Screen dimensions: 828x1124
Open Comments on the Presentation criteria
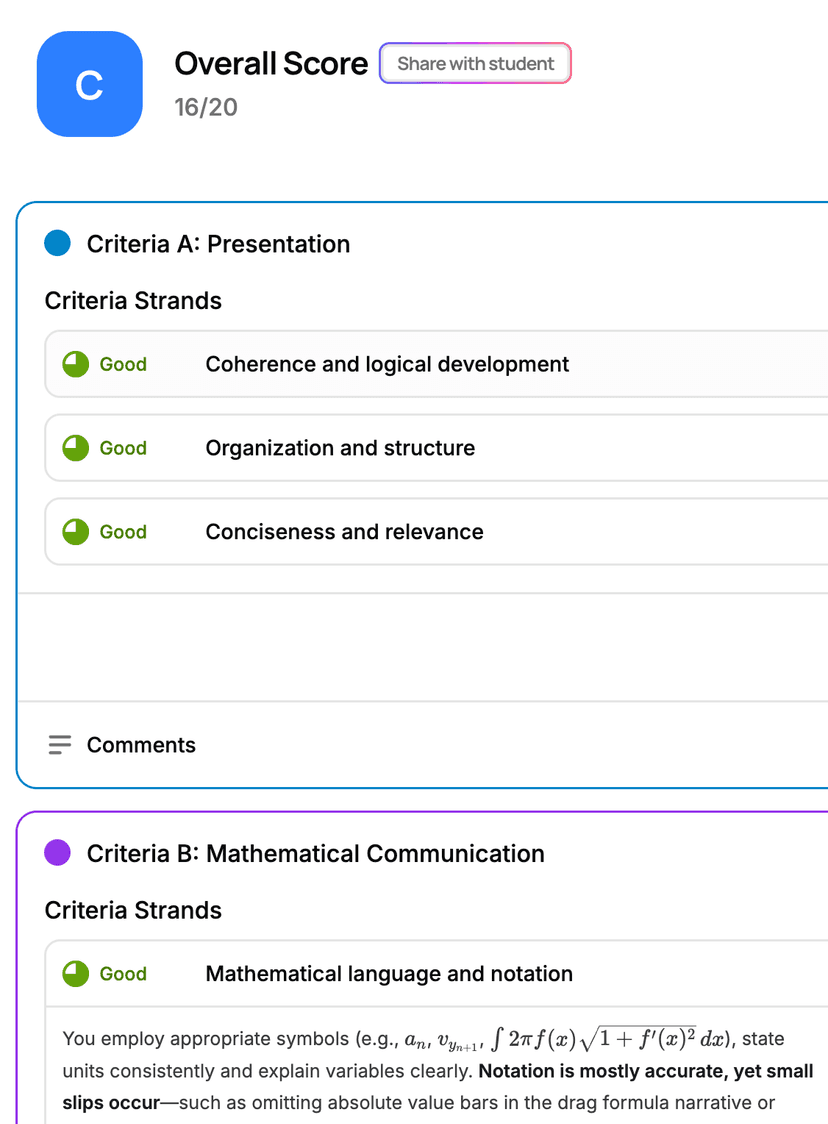click(141, 744)
